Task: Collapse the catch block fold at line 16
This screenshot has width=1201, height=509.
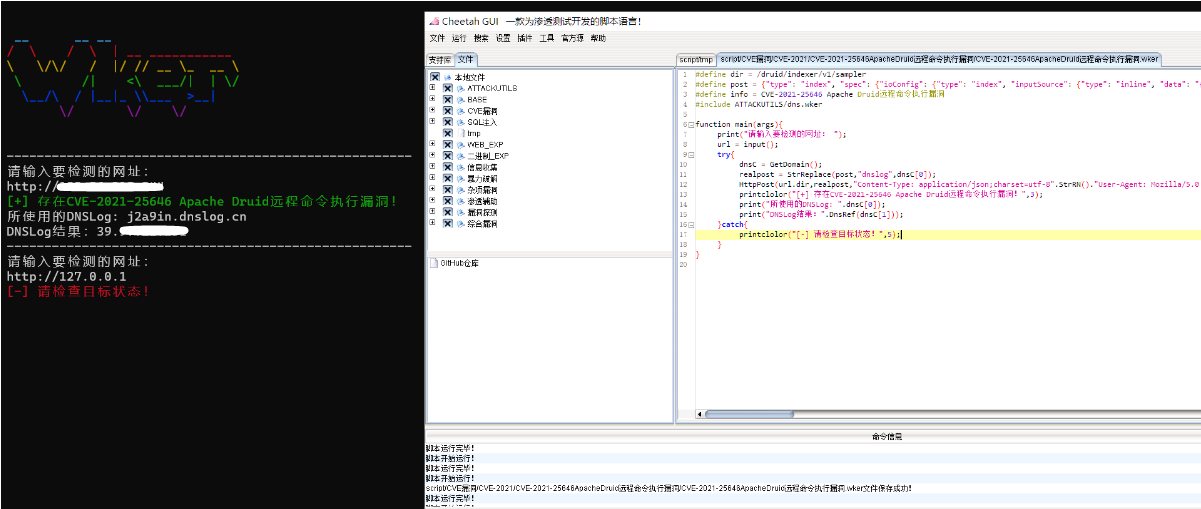Action: pos(691,225)
